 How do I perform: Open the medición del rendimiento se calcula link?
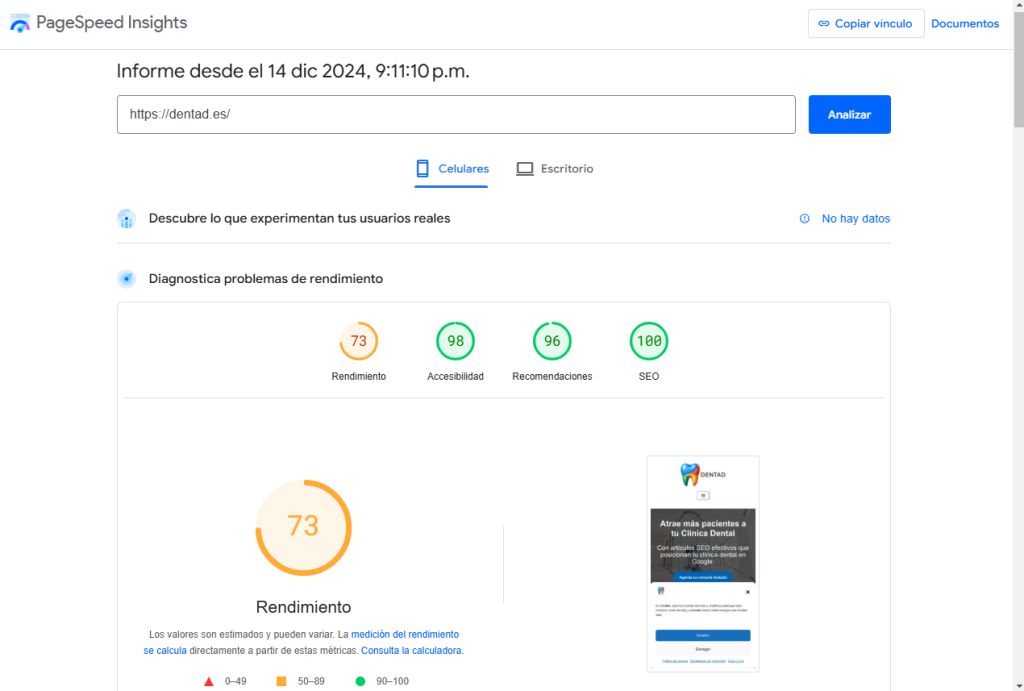click(404, 634)
